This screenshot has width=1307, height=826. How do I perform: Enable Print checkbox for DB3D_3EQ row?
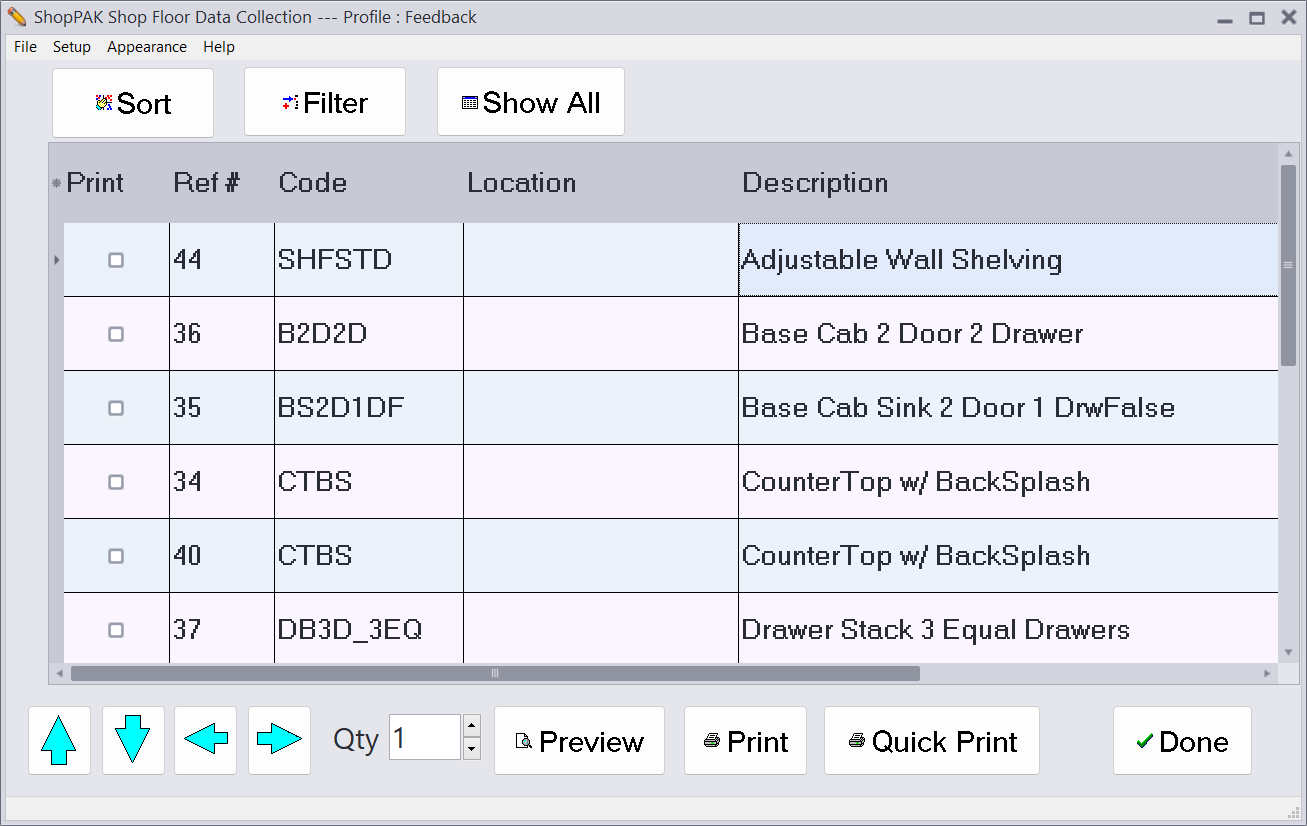116,630
